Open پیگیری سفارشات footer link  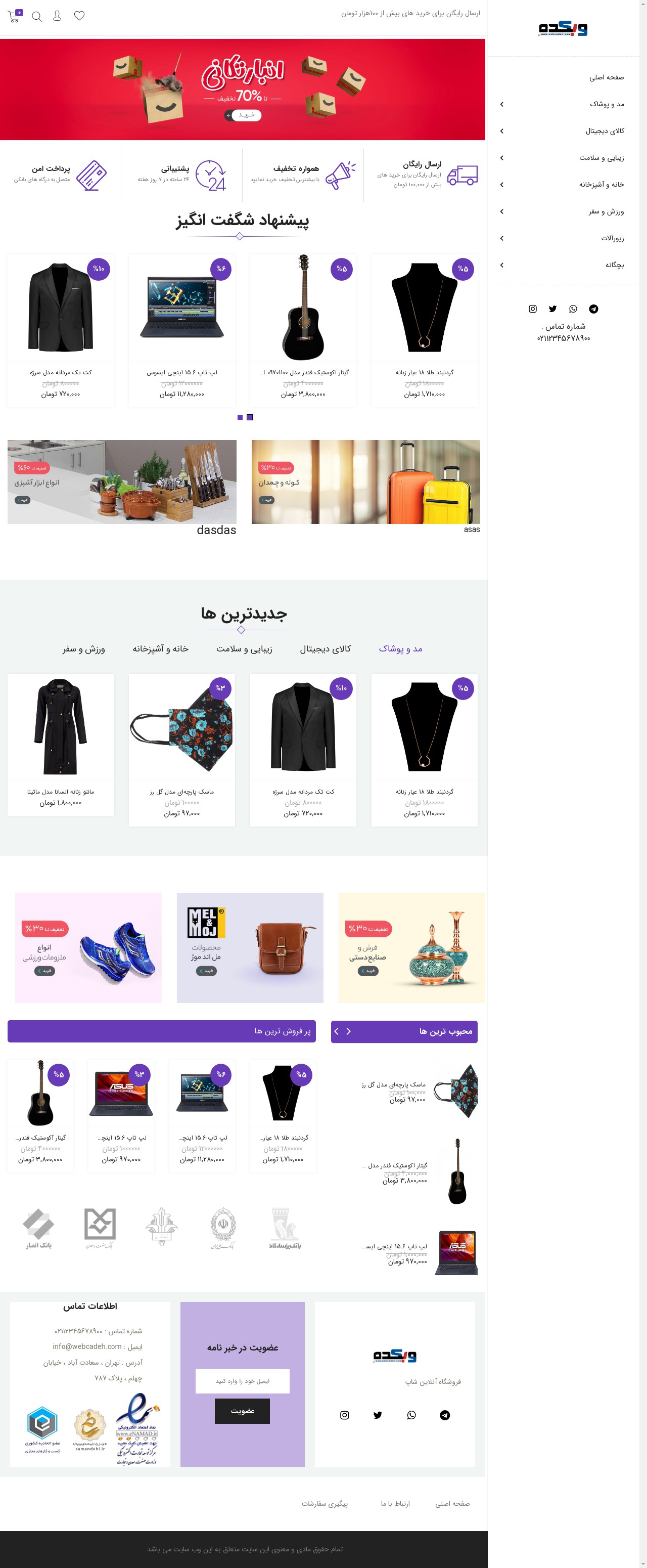[x=325, y=1503]
